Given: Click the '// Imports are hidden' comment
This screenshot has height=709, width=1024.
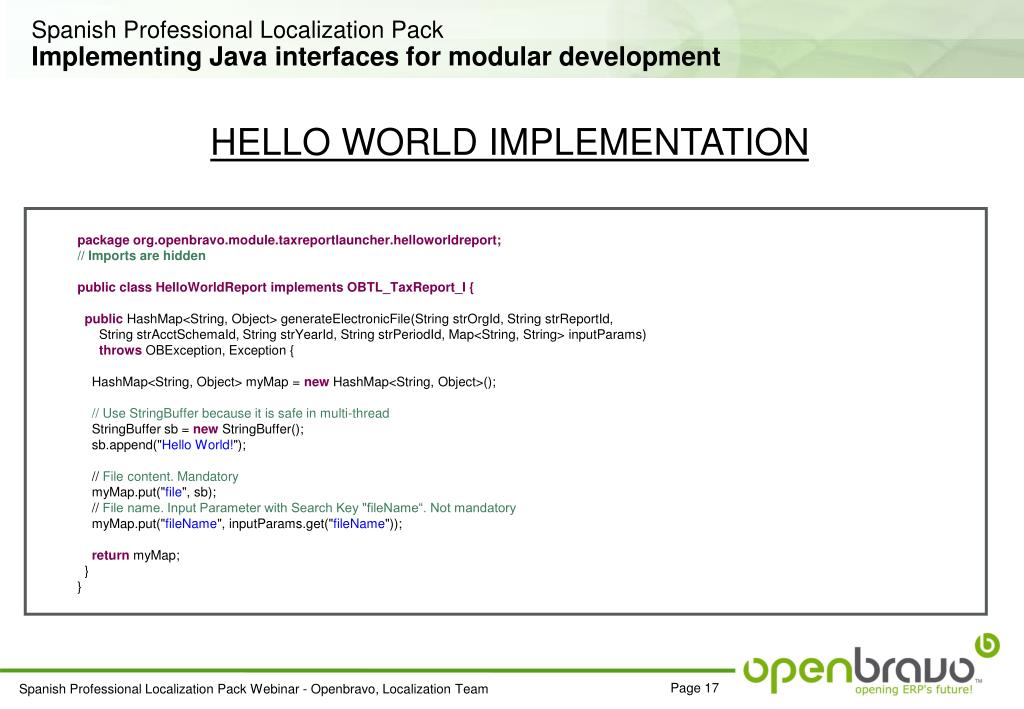Looking at the screenshot, I should tap(141, 256).
